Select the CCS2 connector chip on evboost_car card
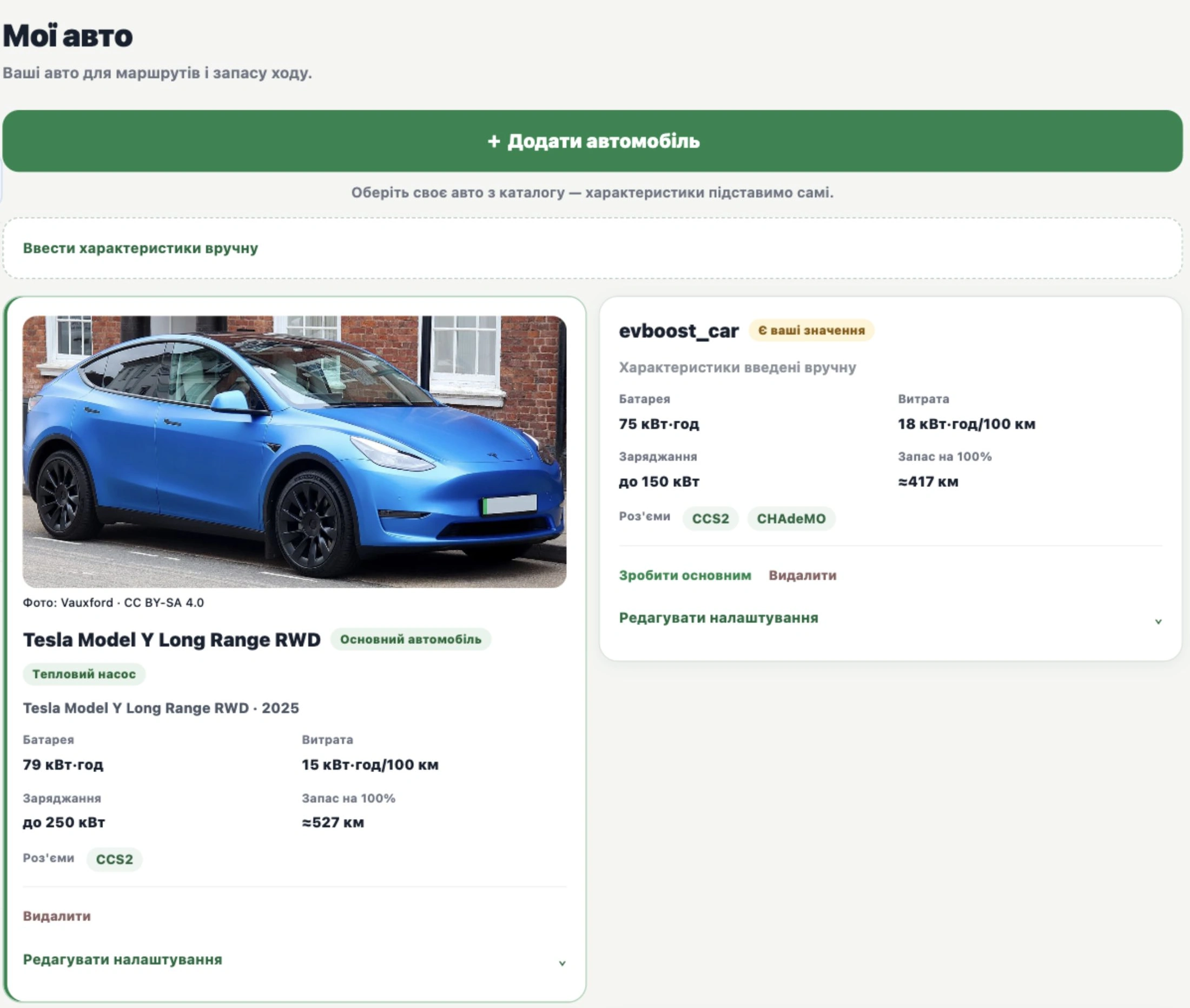The image size is (1190, 1008). (x=710, y=519)
